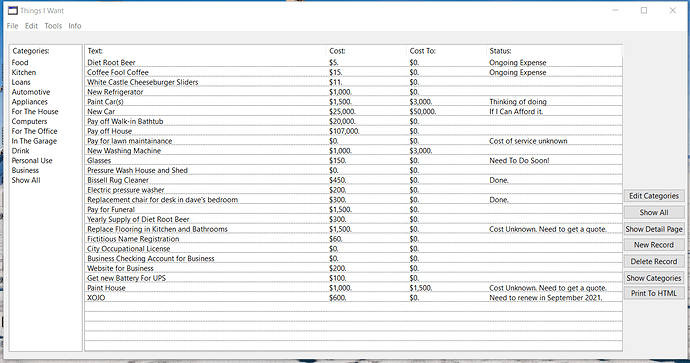The image size is (690, 363).
Task: Select White Castle Cheeseburger Sliders row
Action: click(x=353, y=82)
